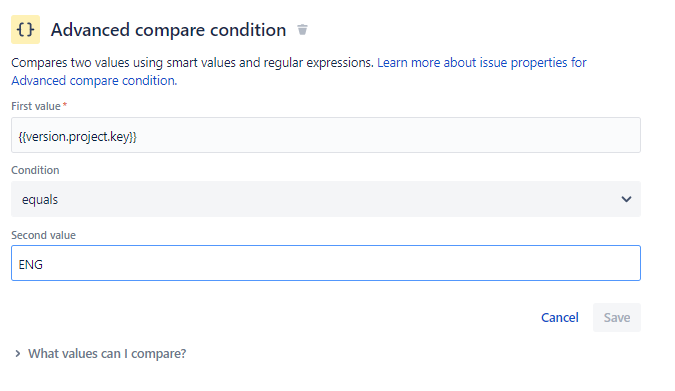Click the Second value label
This screenshot has width=675, height=391.
click(x=43, y=235)
